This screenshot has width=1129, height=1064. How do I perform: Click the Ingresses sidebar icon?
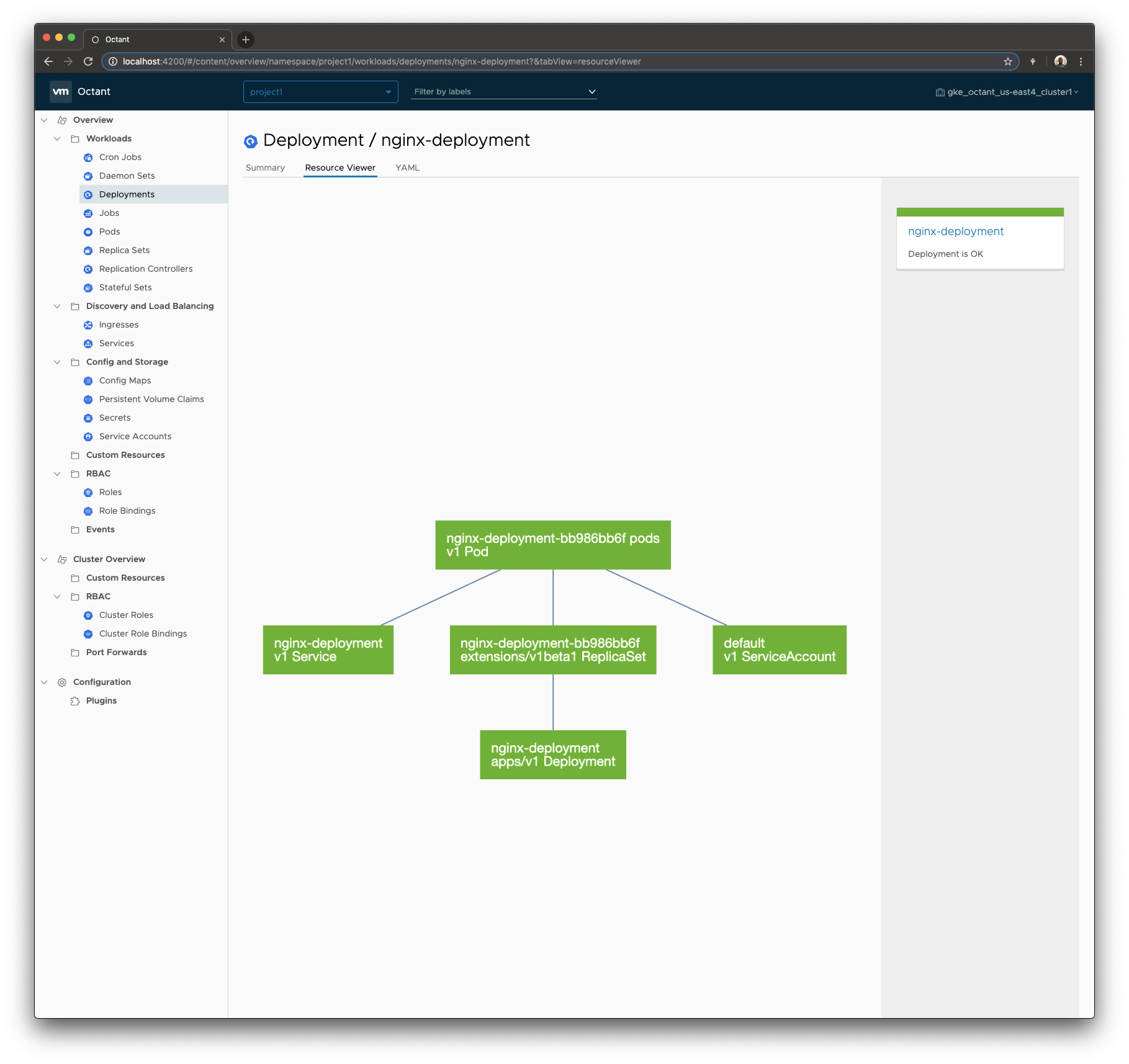(x=88, y=325)
